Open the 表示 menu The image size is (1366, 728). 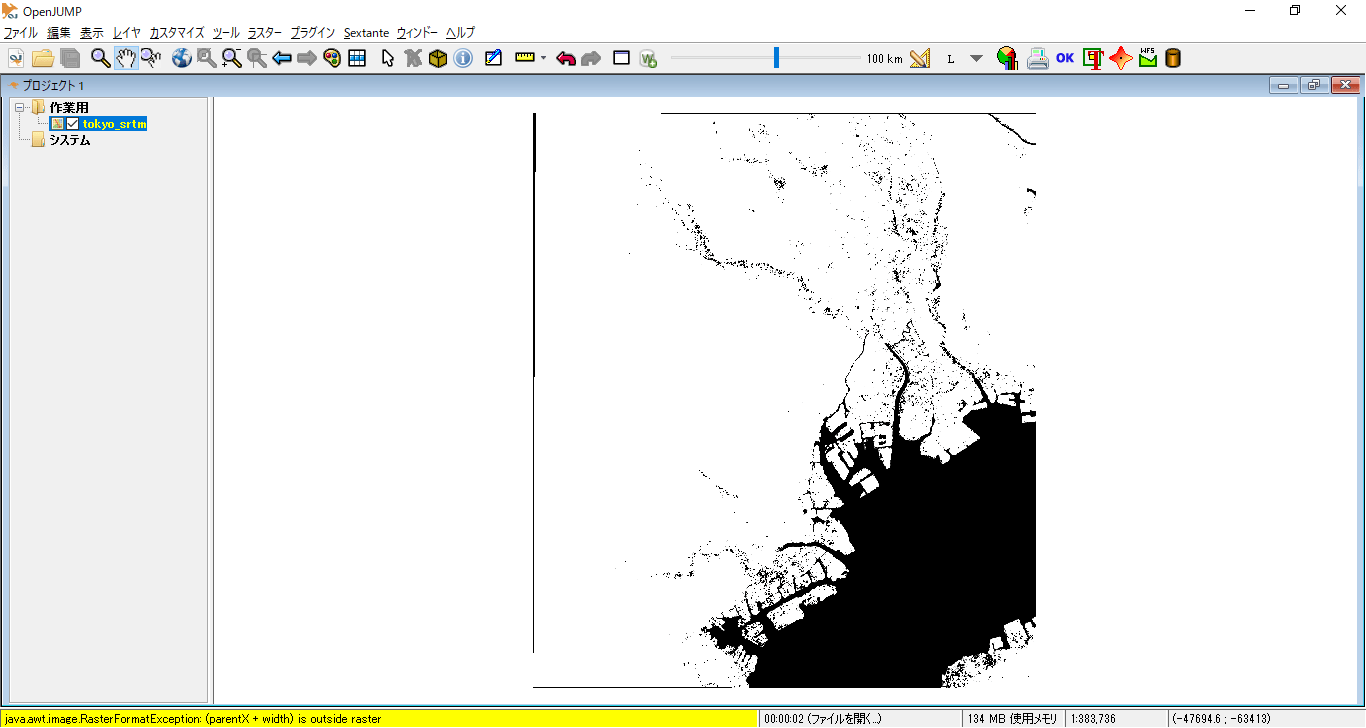pyautogui.click(x=92, y=32)
